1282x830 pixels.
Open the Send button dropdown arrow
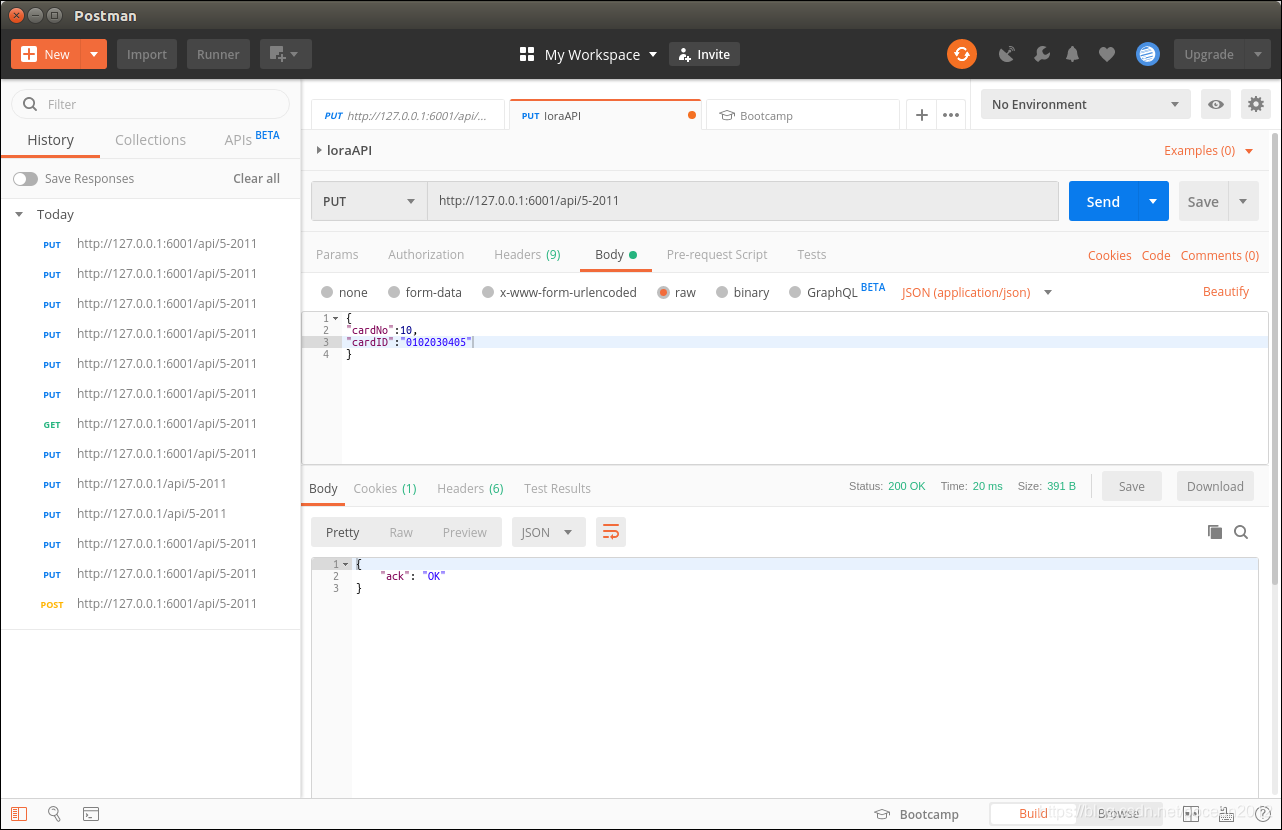click(1153, 201)
